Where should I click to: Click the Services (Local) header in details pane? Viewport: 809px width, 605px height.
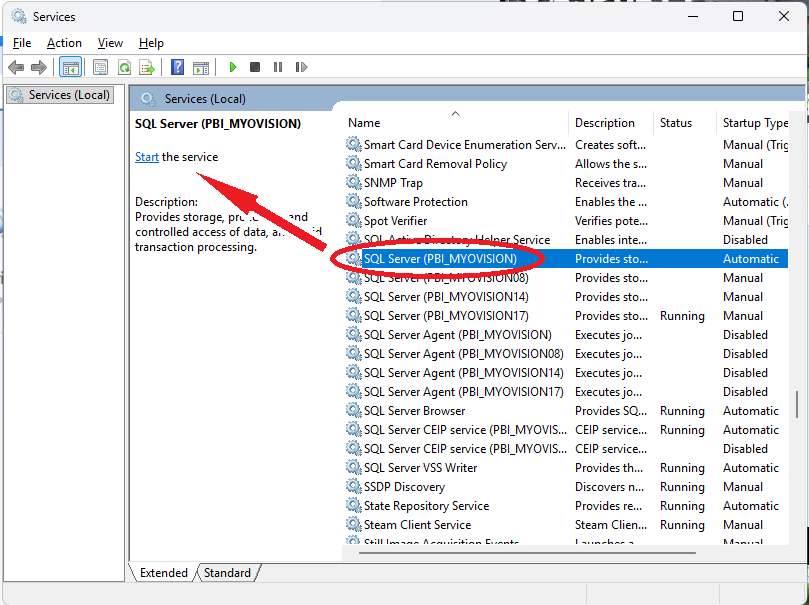tap(205, 99)
